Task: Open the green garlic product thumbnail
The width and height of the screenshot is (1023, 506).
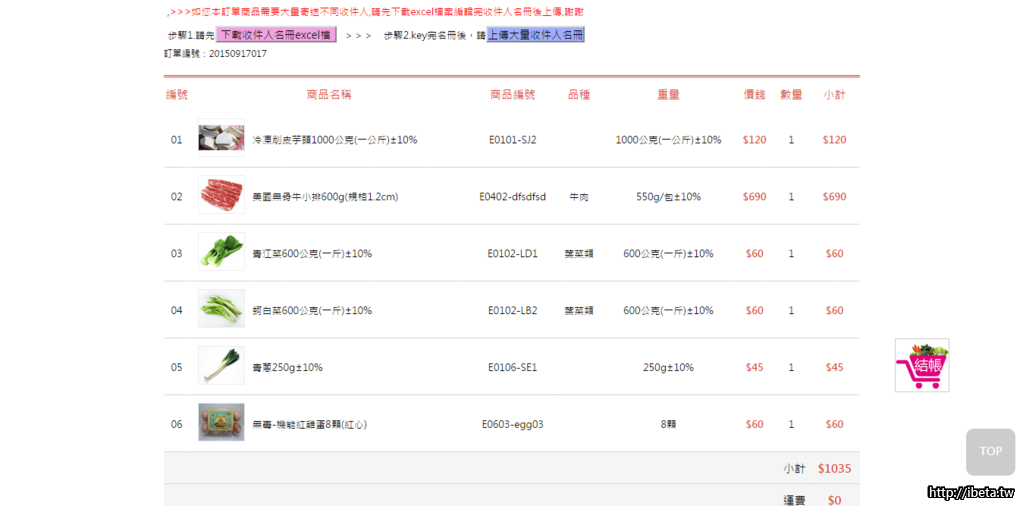Action: 221,367
